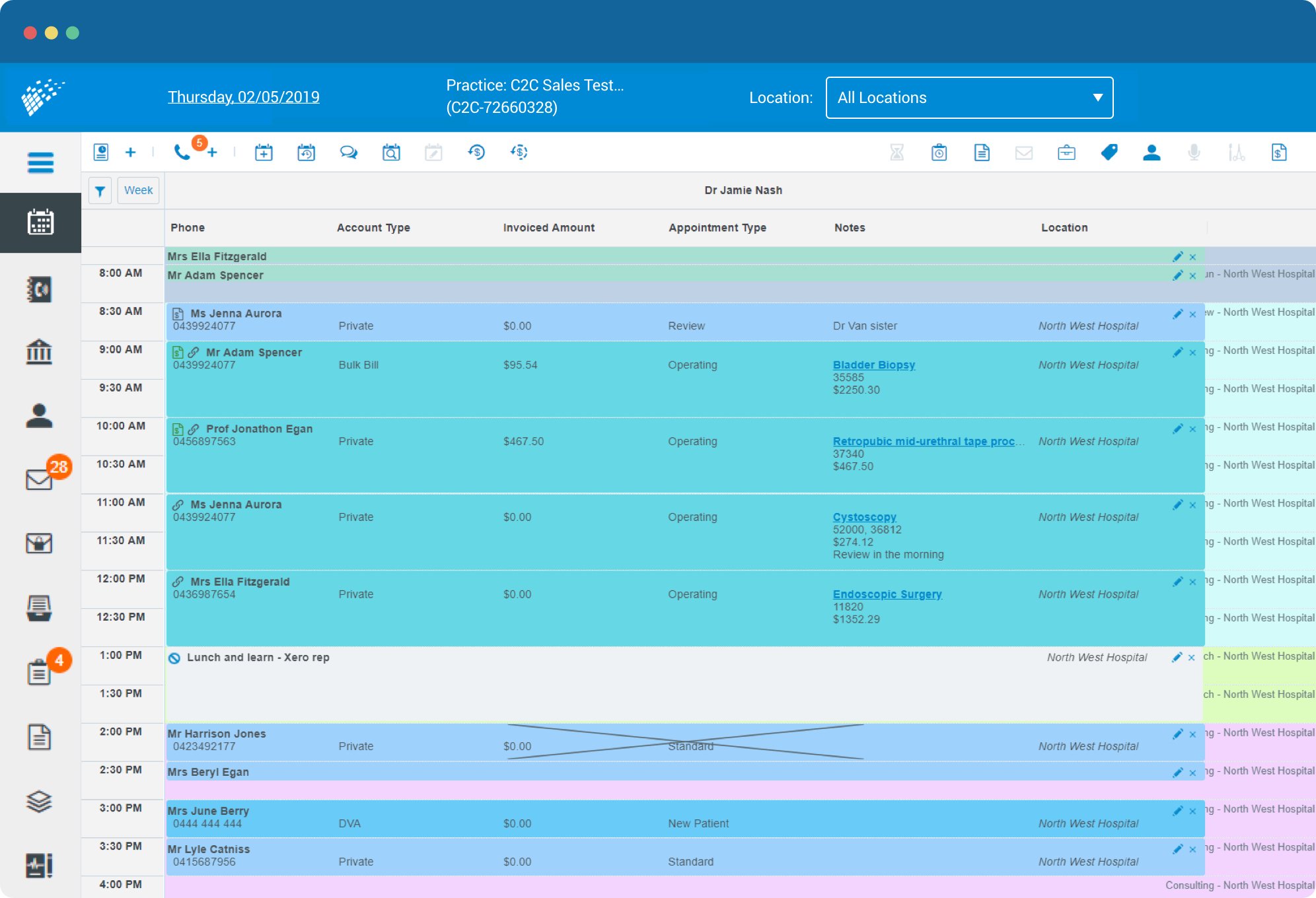
Task: Switch to Week view
Action: [138, 190]
